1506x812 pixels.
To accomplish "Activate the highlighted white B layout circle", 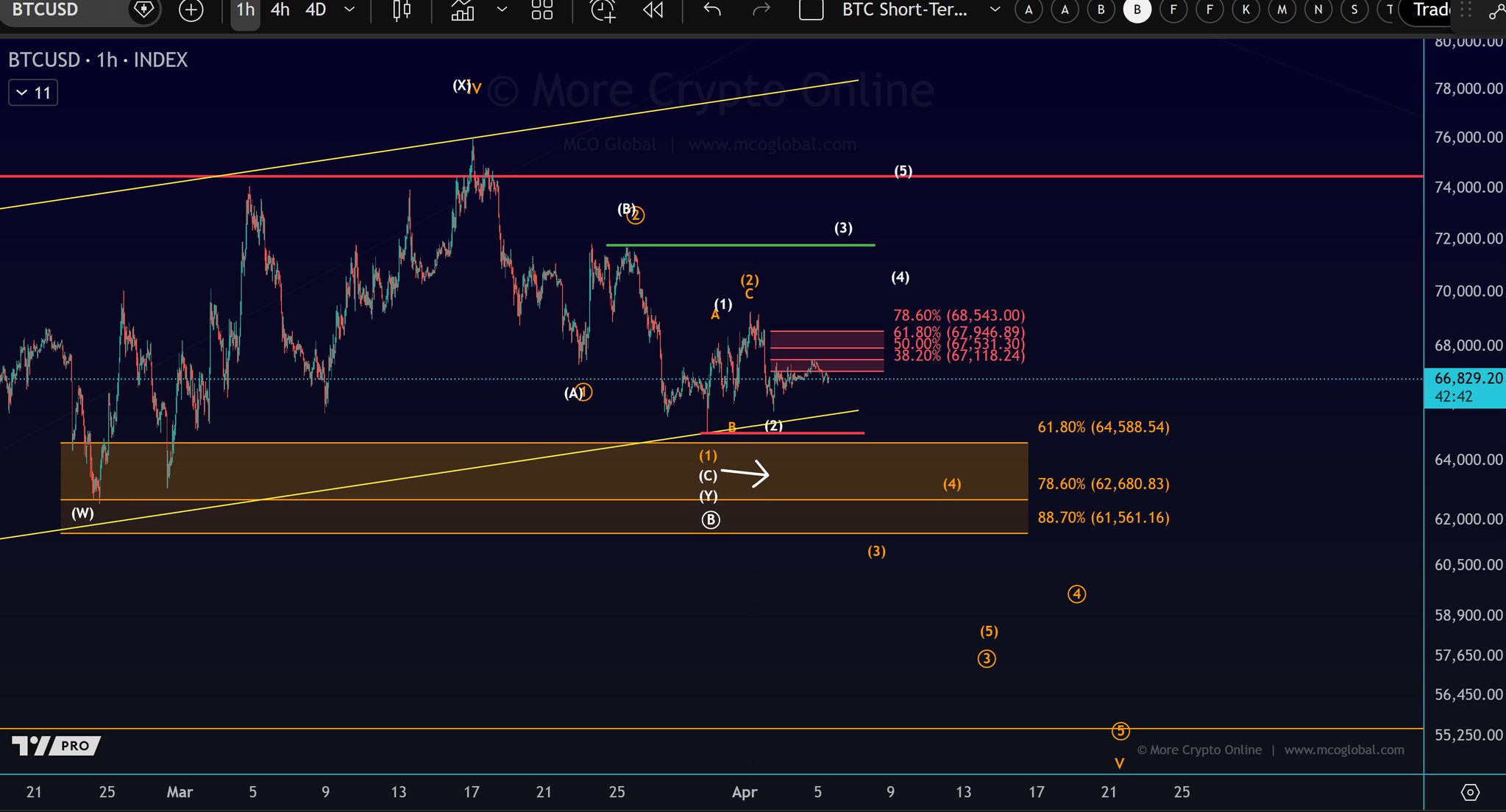I will (x=1137, y=10).
